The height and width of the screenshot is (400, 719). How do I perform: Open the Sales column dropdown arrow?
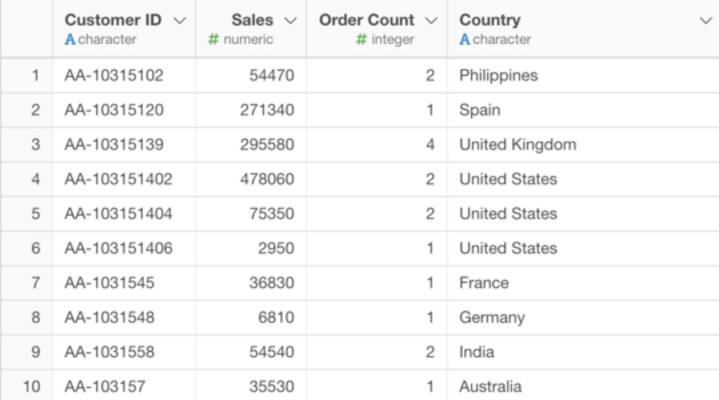coord(290,20)
